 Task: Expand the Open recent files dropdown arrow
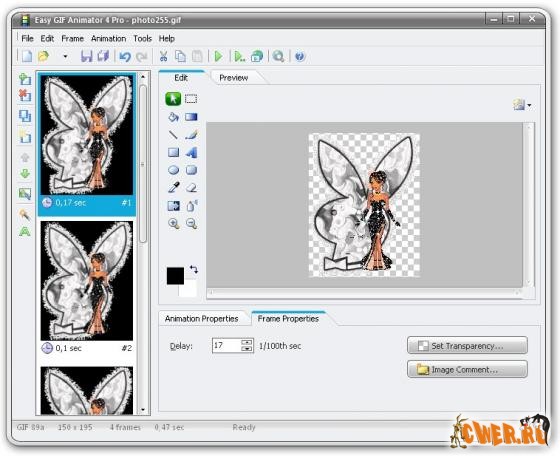tap(65, 56)
